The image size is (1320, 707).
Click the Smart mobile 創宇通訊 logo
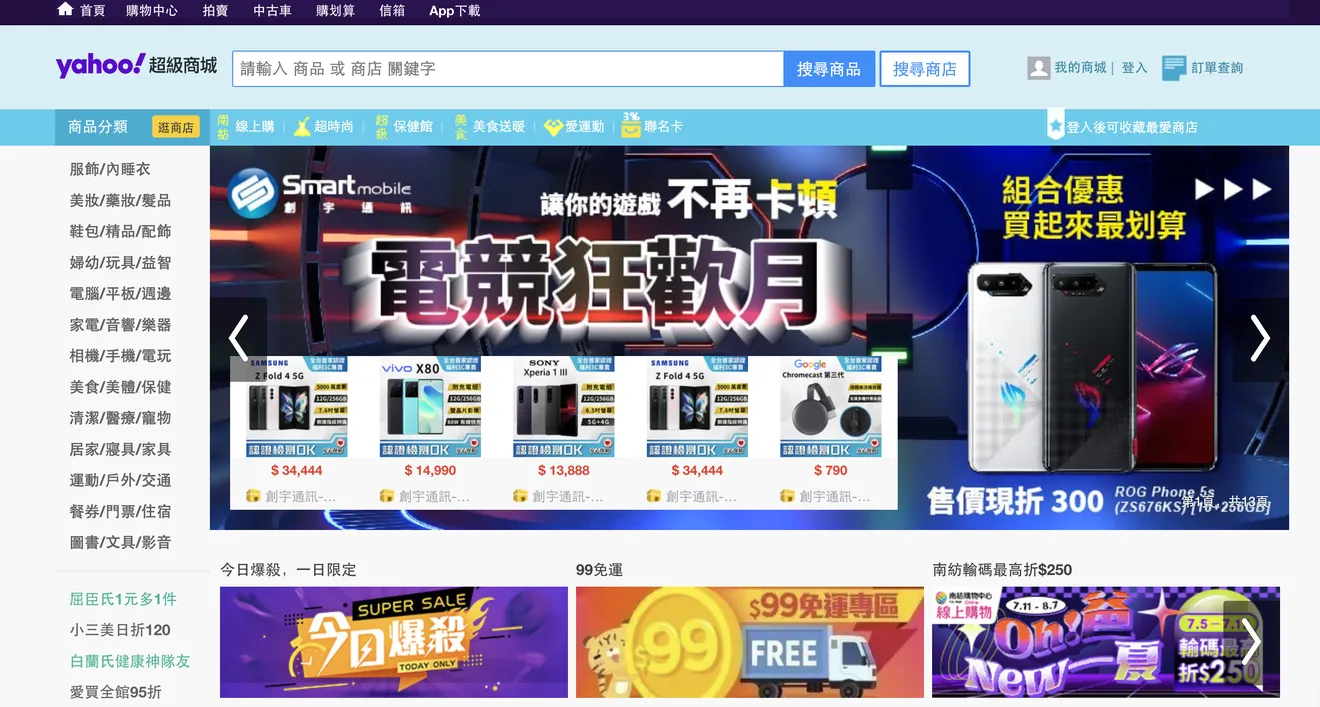[320, 194]
